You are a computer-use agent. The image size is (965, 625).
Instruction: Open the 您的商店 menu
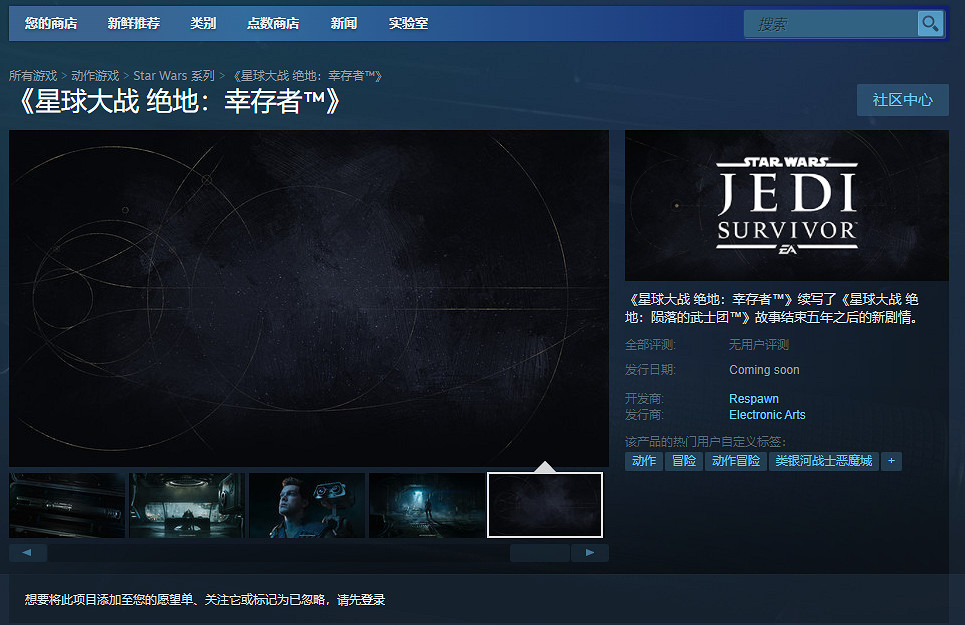(50, 23)
